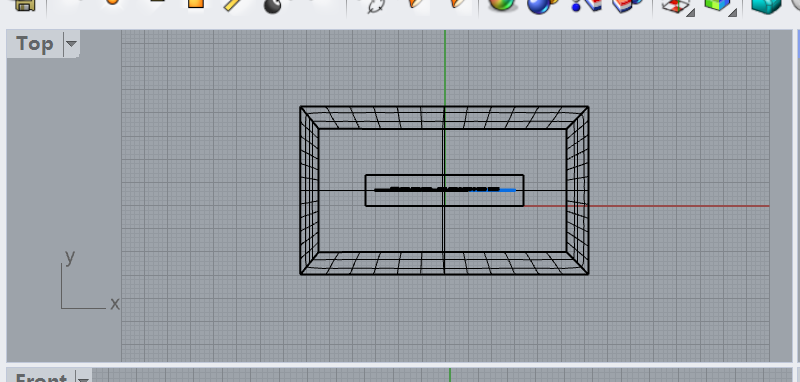800x382 pixels.
Task: Click the teal solid box icon
Action: pyautogui.click(x=766, y=5)
